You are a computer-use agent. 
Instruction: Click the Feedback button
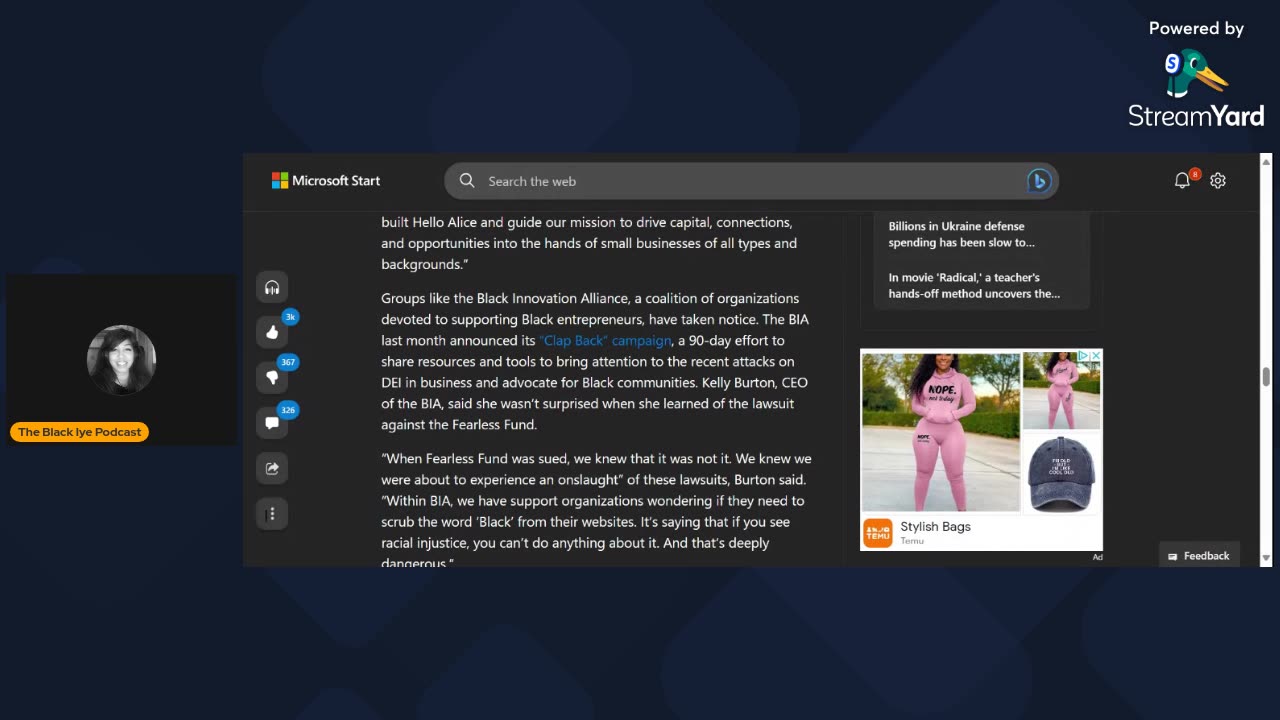1199,556
